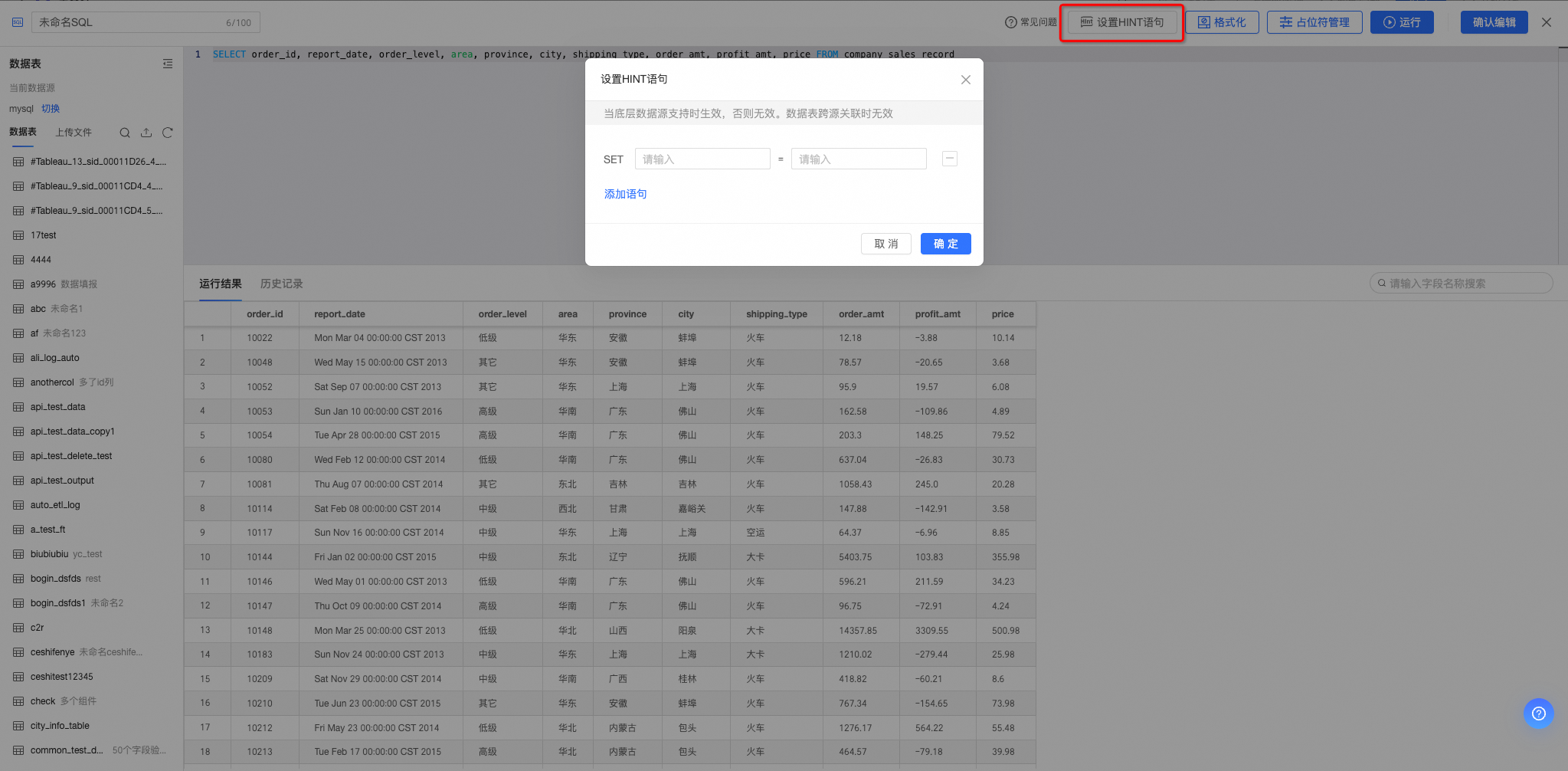Click the profit_amt value 3309.55
Image resolution: width=1568 pixels, height=771 pixels.
click(x=931, y=631)
